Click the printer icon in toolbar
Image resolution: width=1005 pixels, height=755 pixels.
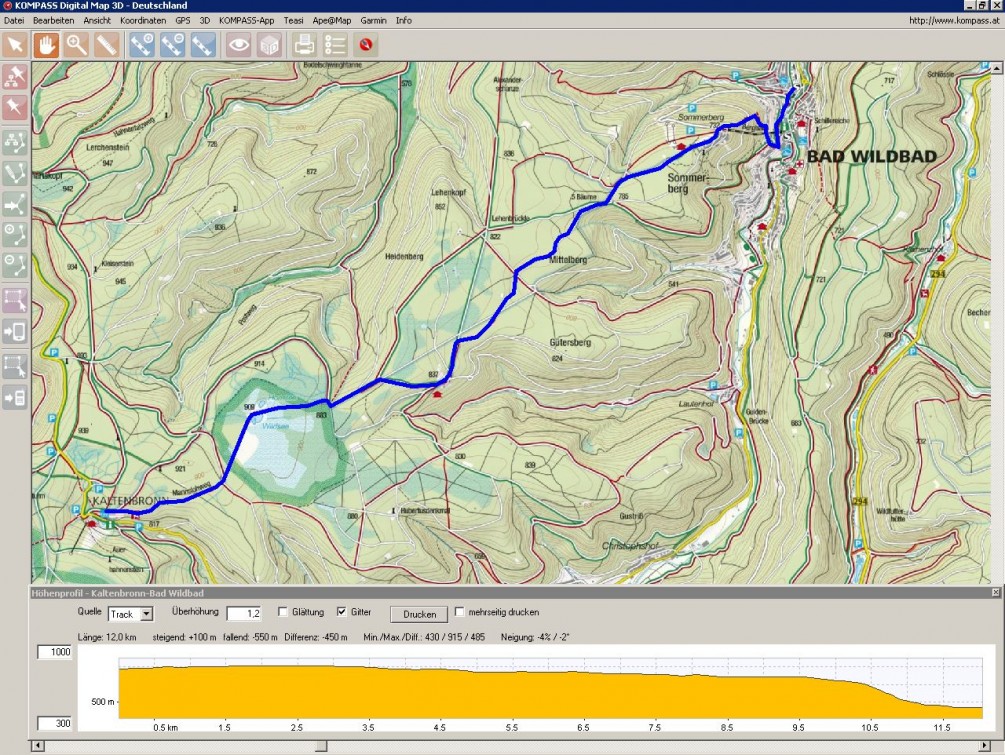click(x=304, y=45)
